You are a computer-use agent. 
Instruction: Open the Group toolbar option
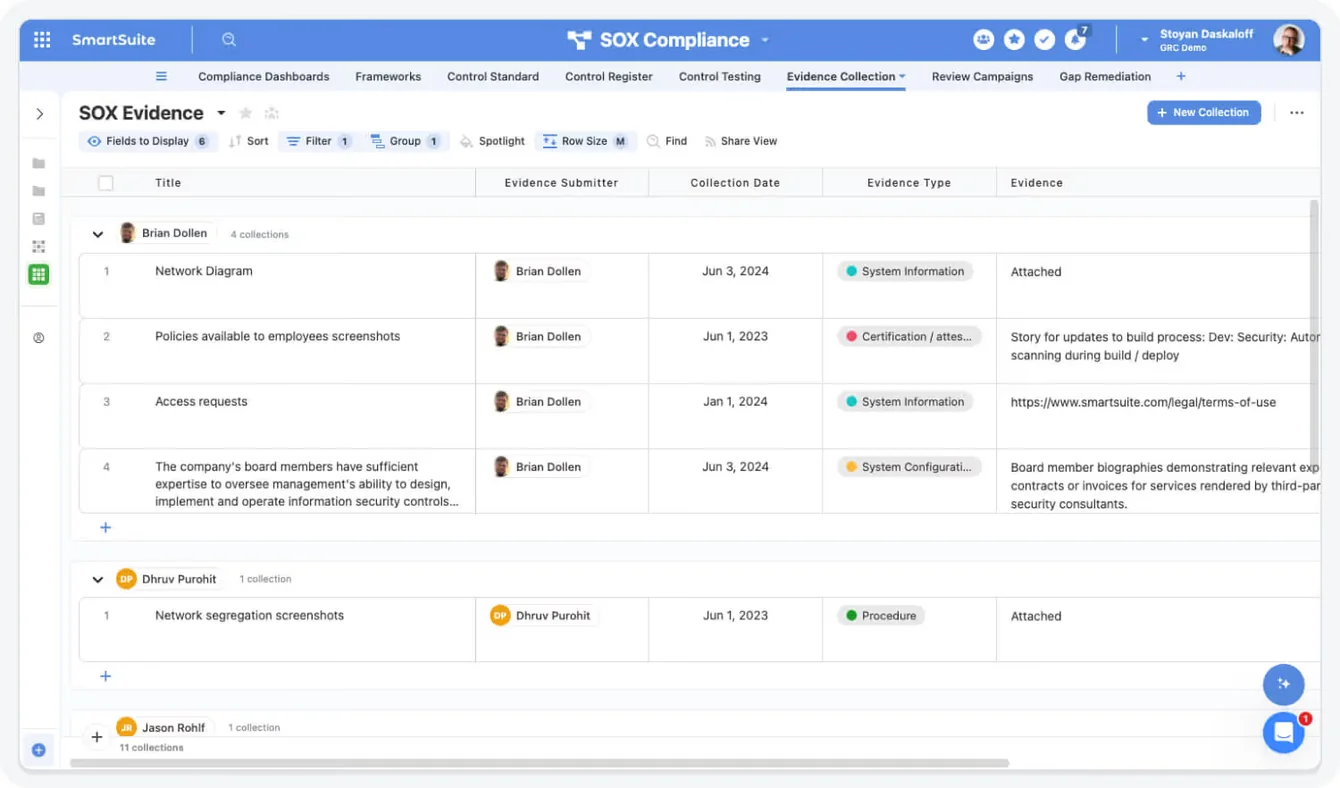405,142
